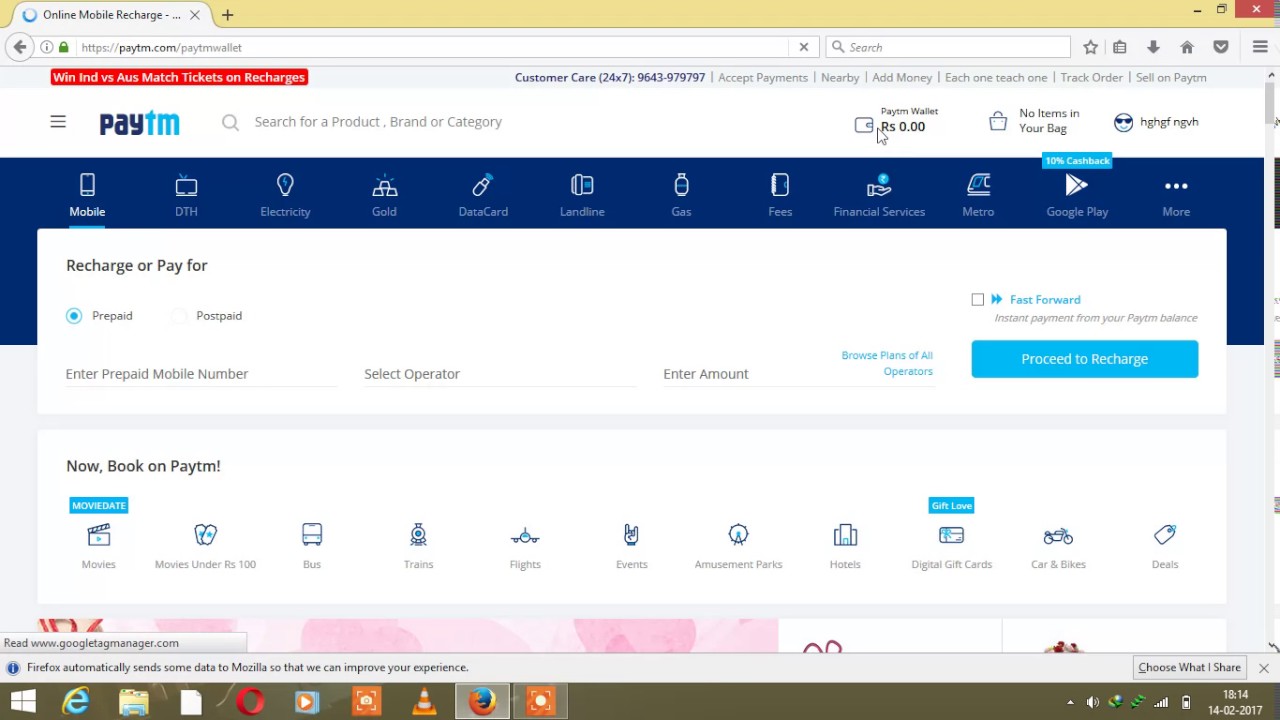
Task: Dismiss the Firefox data notification bar
Action: pyautogui.click(x=1264, y=668)
